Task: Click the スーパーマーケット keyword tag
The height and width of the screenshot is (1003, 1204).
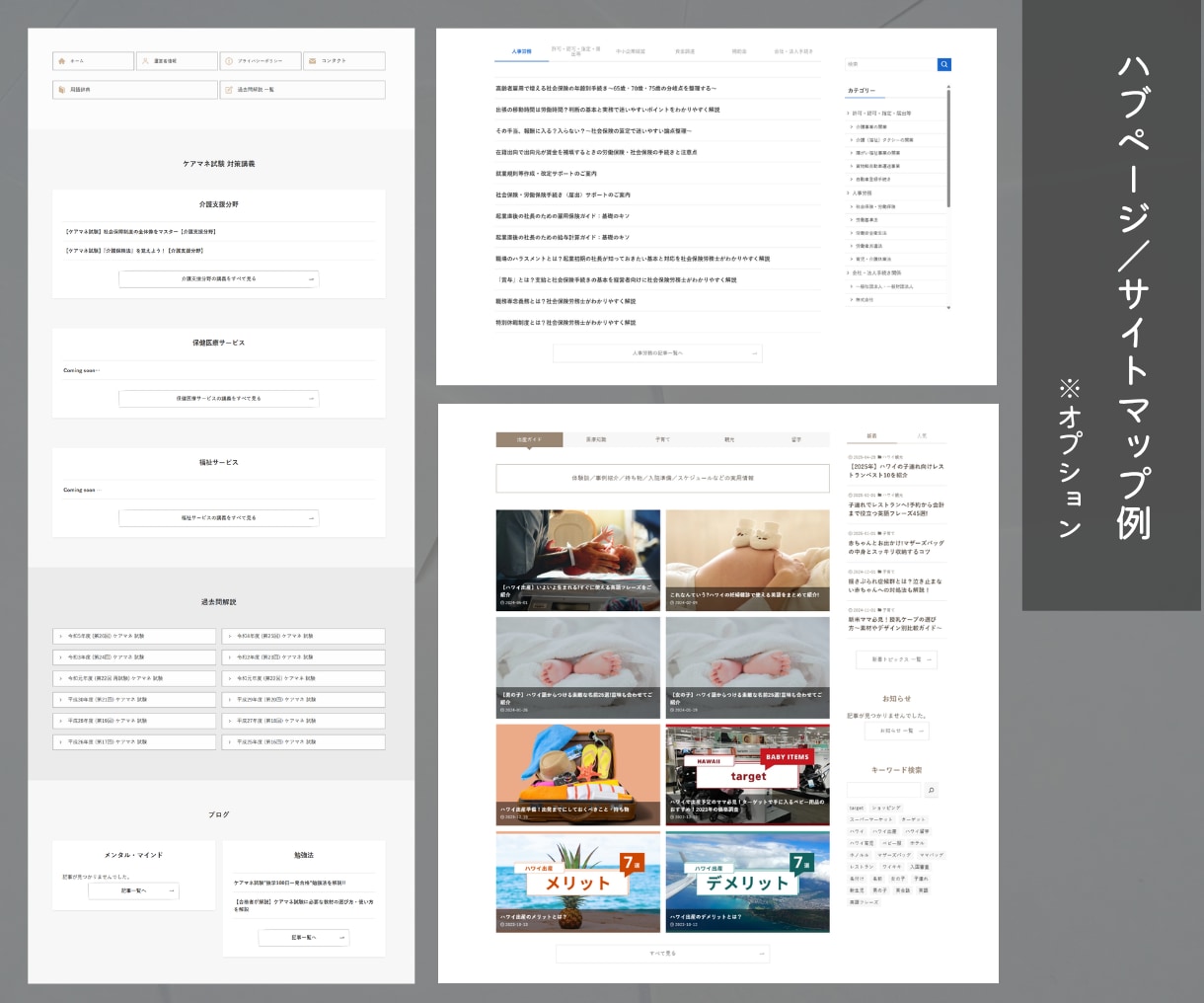Action: [871, 820]
